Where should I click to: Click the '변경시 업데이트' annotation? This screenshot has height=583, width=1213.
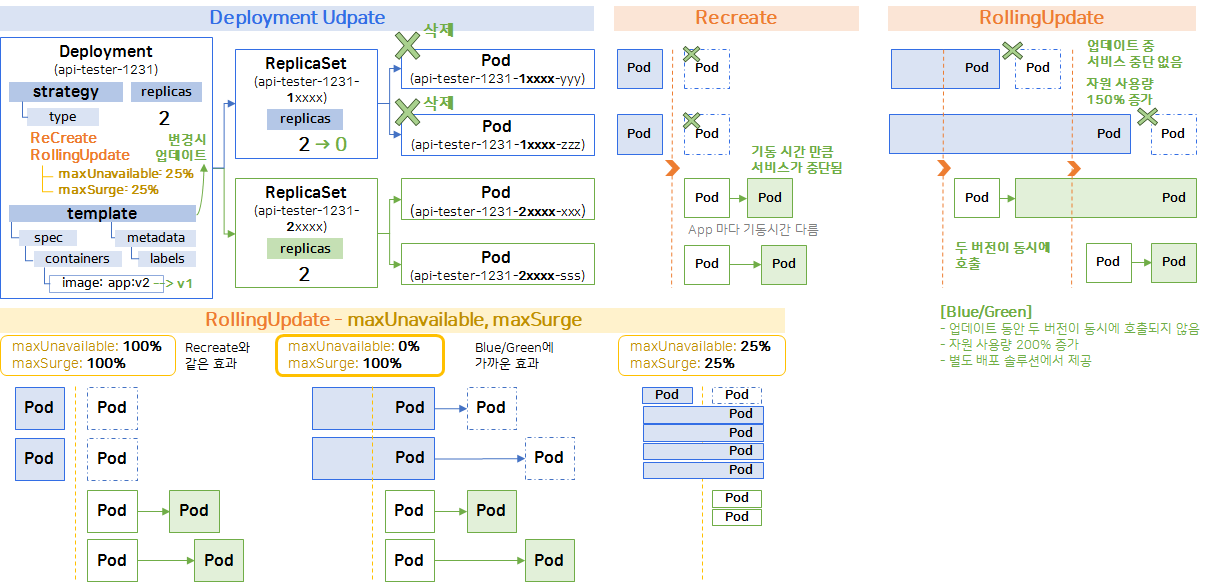(x=181, y=147)
